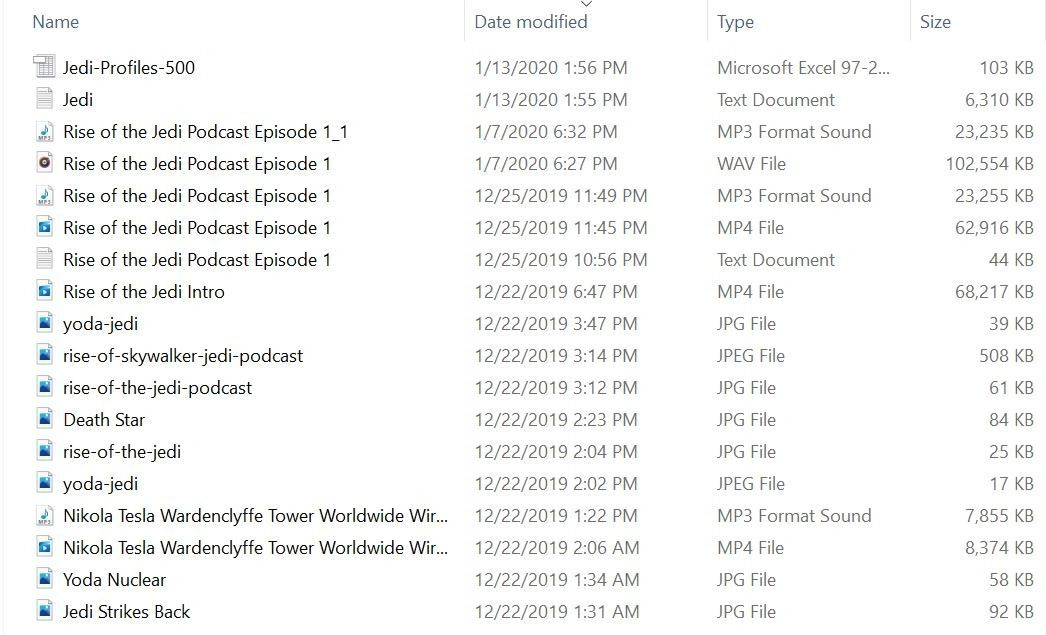Select the image icon for Jedi Strikes Back

coord(44,611)
